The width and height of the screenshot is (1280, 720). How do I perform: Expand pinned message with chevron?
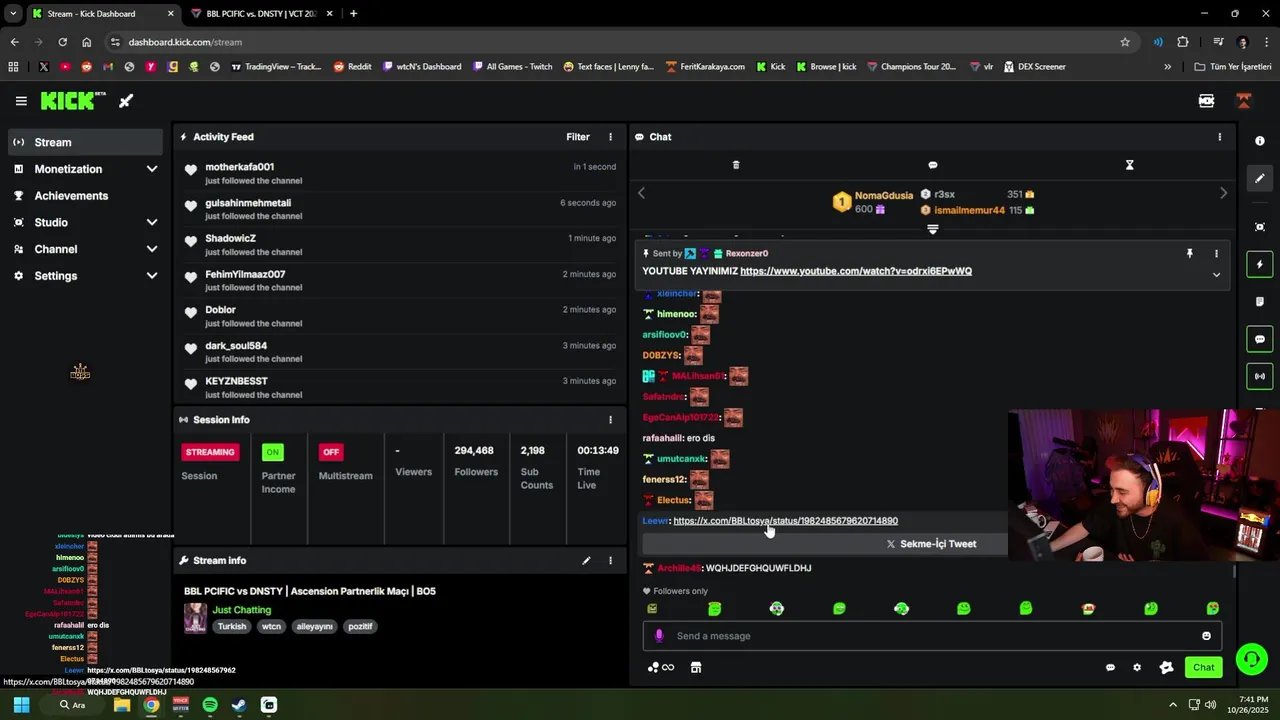tap(1216, 275)
